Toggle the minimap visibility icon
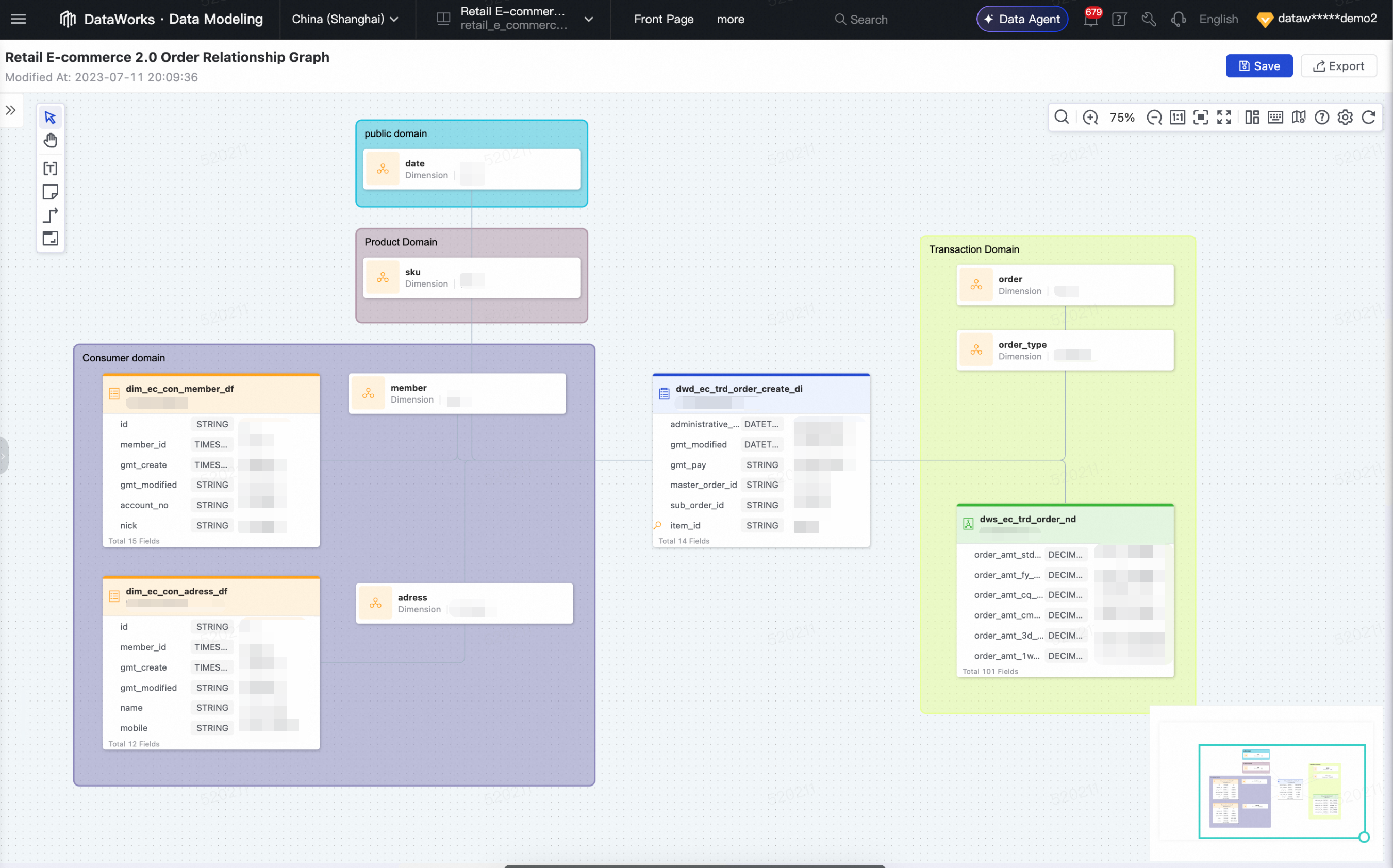This screenshot has width=1393, height=868. (1298, 117)
